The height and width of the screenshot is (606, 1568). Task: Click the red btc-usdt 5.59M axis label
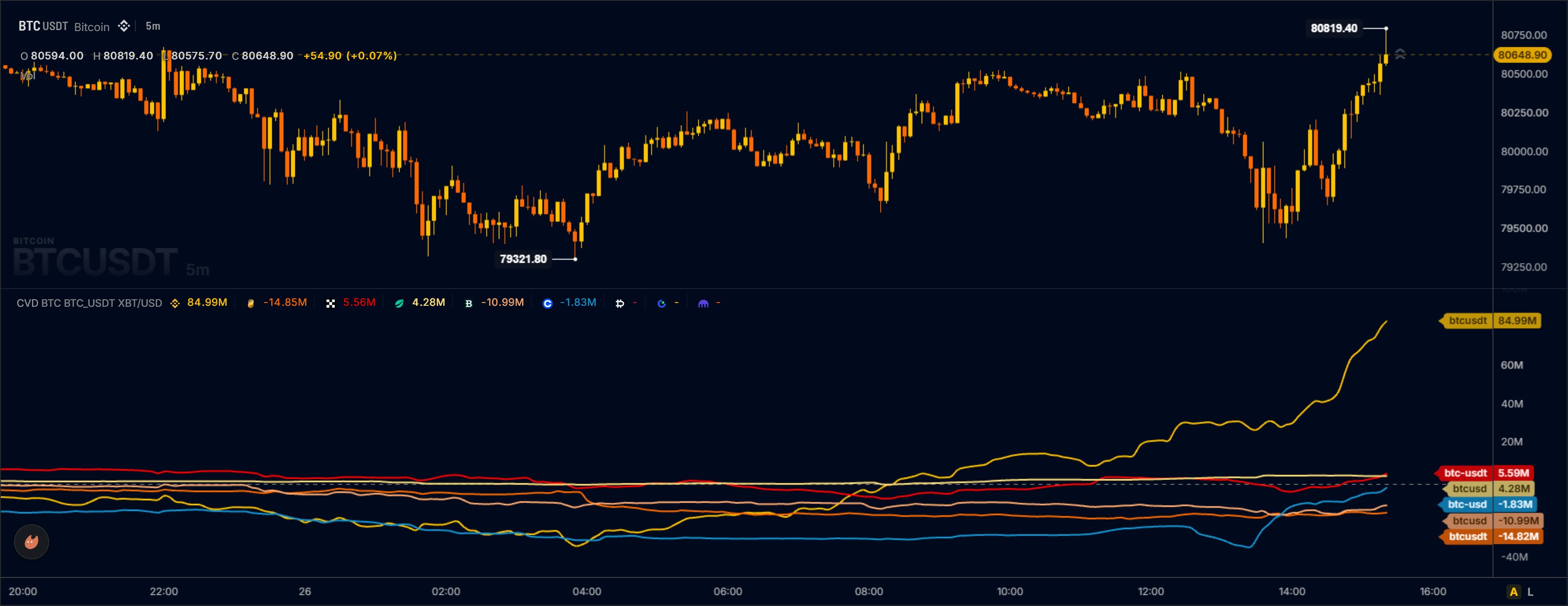[1484, 473]
